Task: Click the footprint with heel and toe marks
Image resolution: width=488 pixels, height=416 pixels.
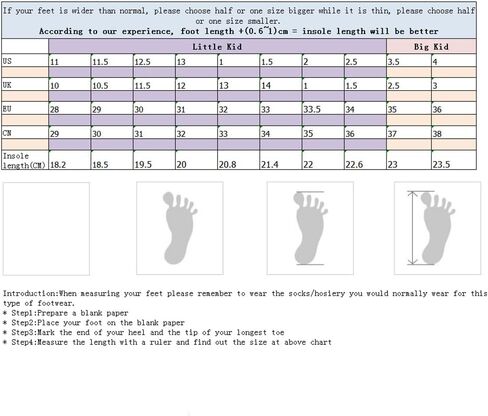Action: 310,228
